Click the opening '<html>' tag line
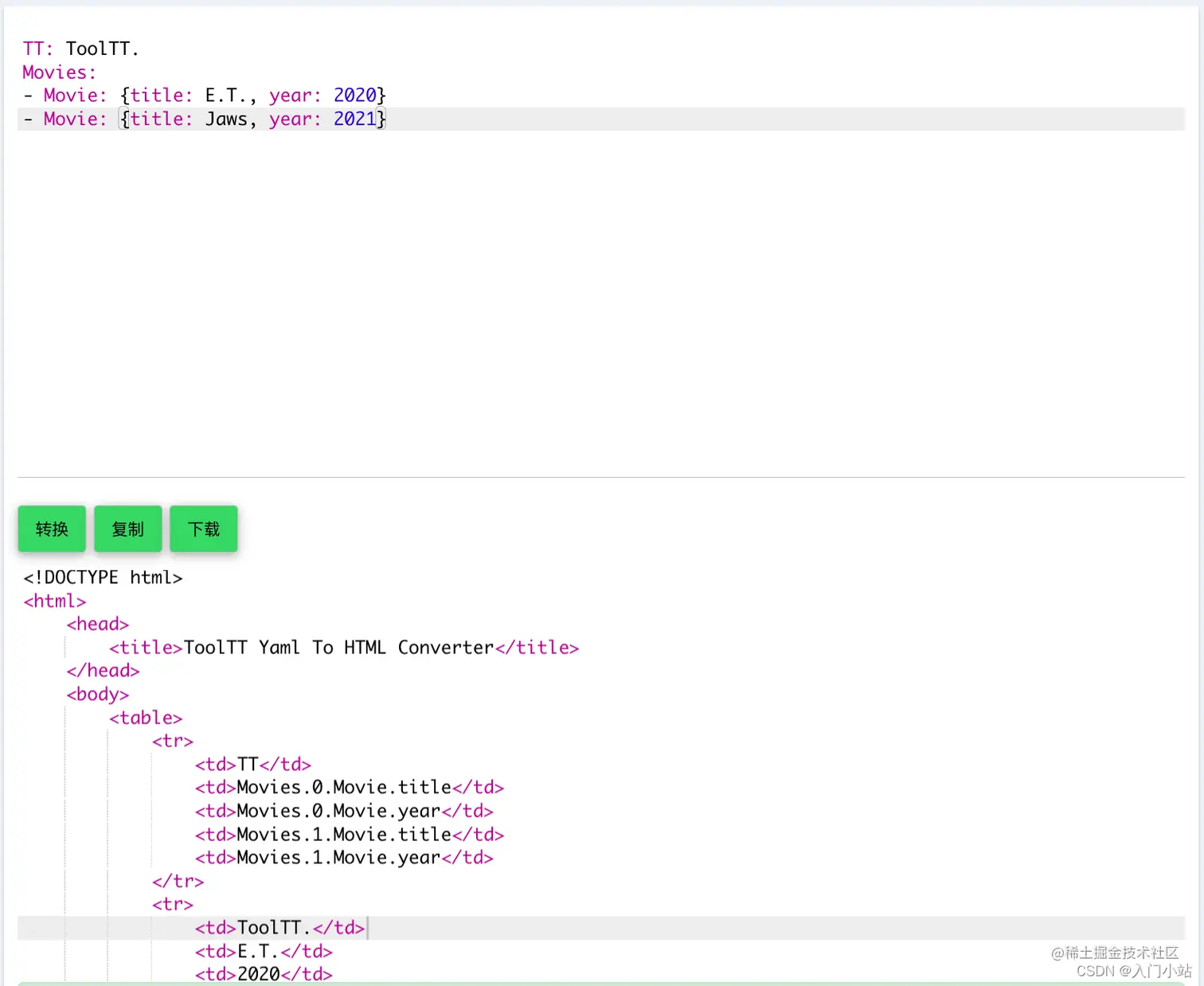Viewport: 1204px width, 986px height. click(54, 601)
